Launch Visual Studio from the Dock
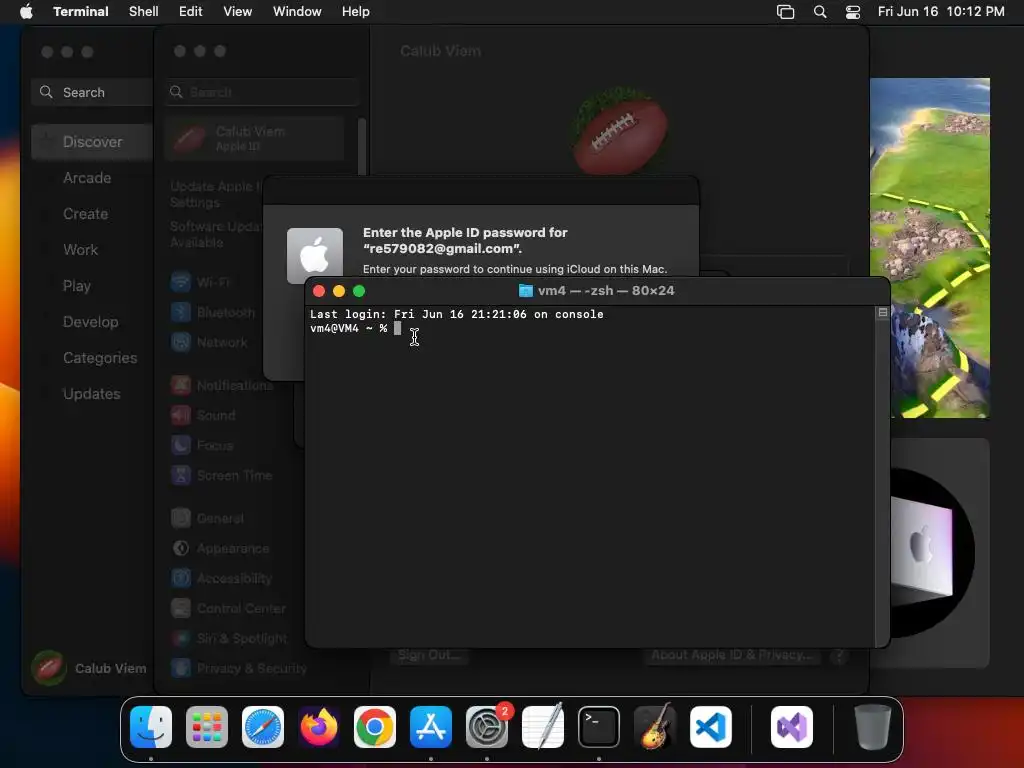 [792, 727]
